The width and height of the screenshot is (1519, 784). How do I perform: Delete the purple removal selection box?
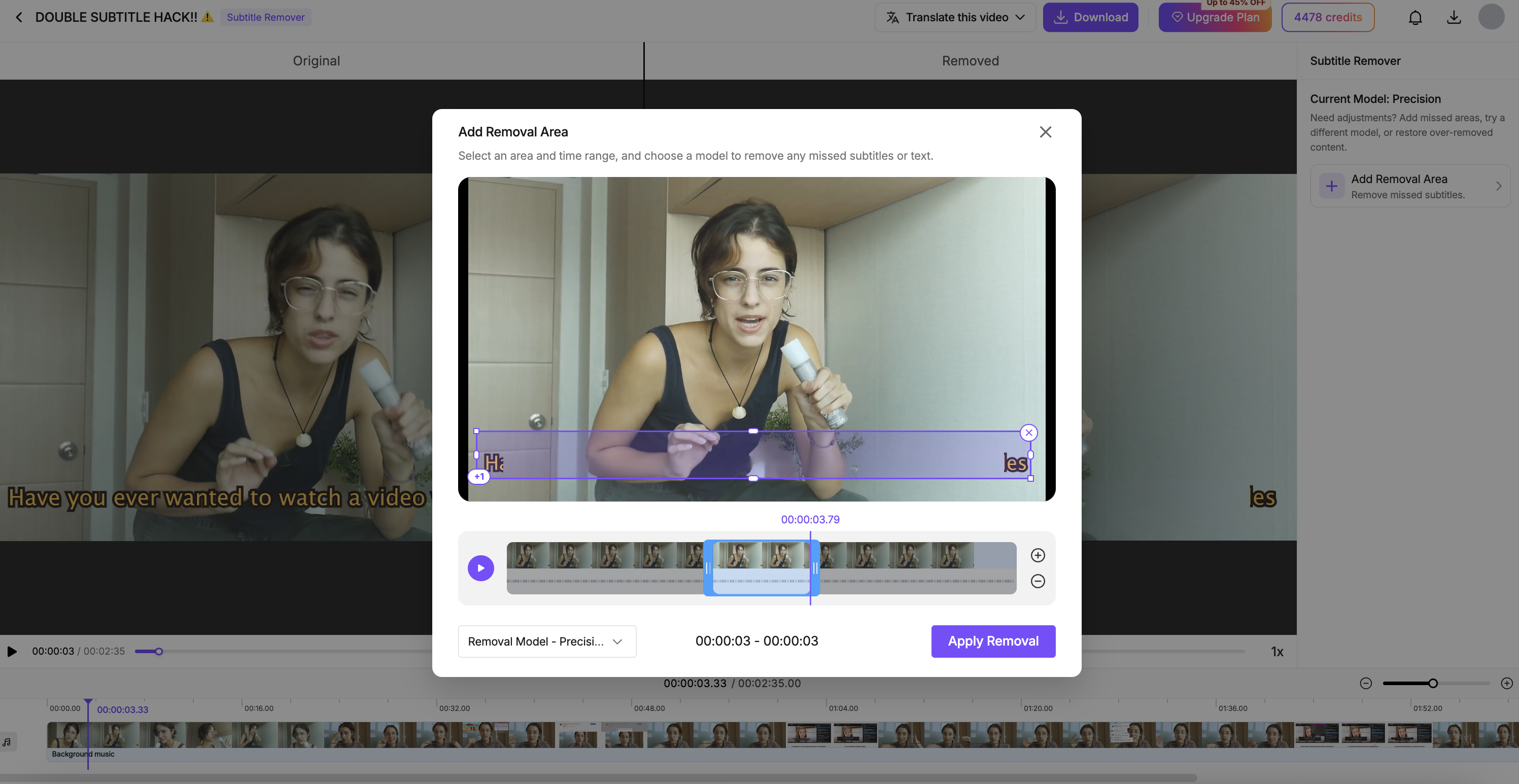(x=1028, y=433)
